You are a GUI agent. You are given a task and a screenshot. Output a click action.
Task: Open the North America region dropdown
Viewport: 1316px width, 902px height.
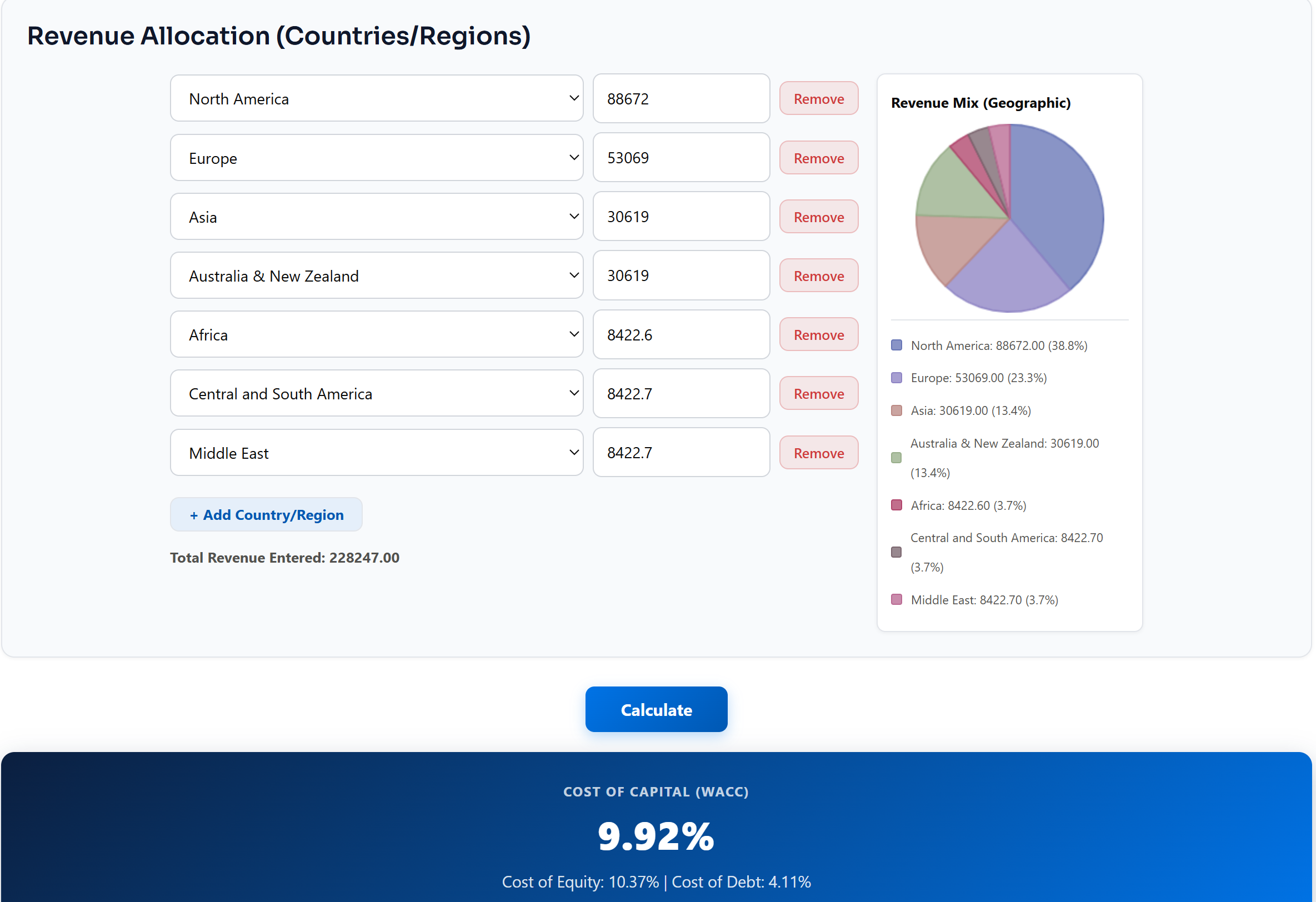click(377, 98)
